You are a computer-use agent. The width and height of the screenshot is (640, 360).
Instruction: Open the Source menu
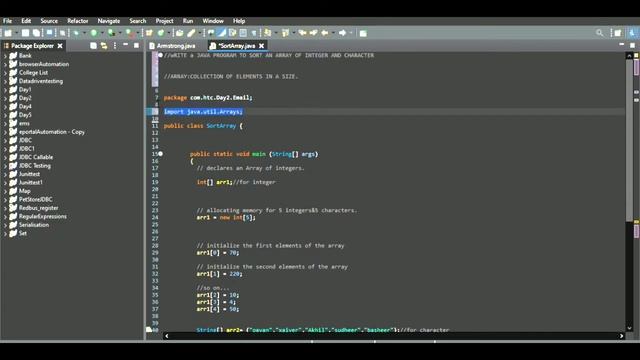(49, 21)
